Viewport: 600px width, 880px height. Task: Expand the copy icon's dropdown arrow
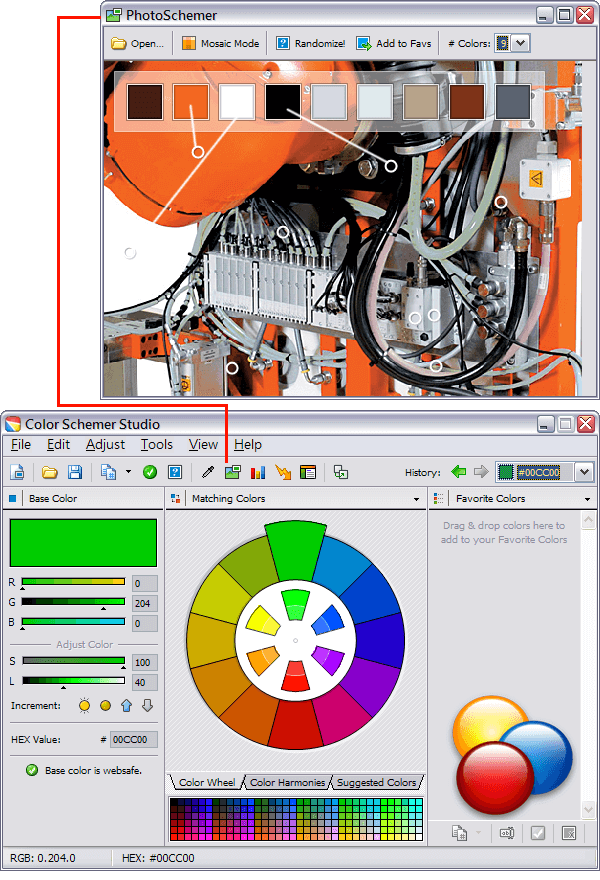tap(128, 472)
